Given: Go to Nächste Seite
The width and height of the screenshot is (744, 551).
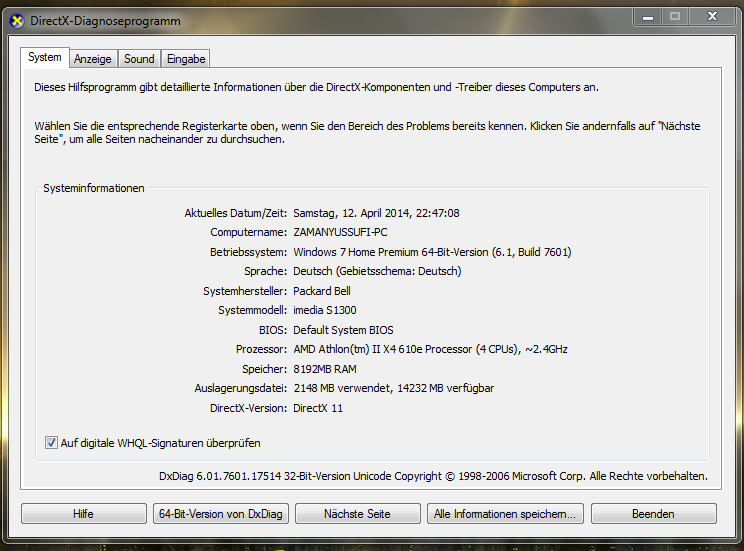Looking at the screenshot, I should (x=357, y=514).
